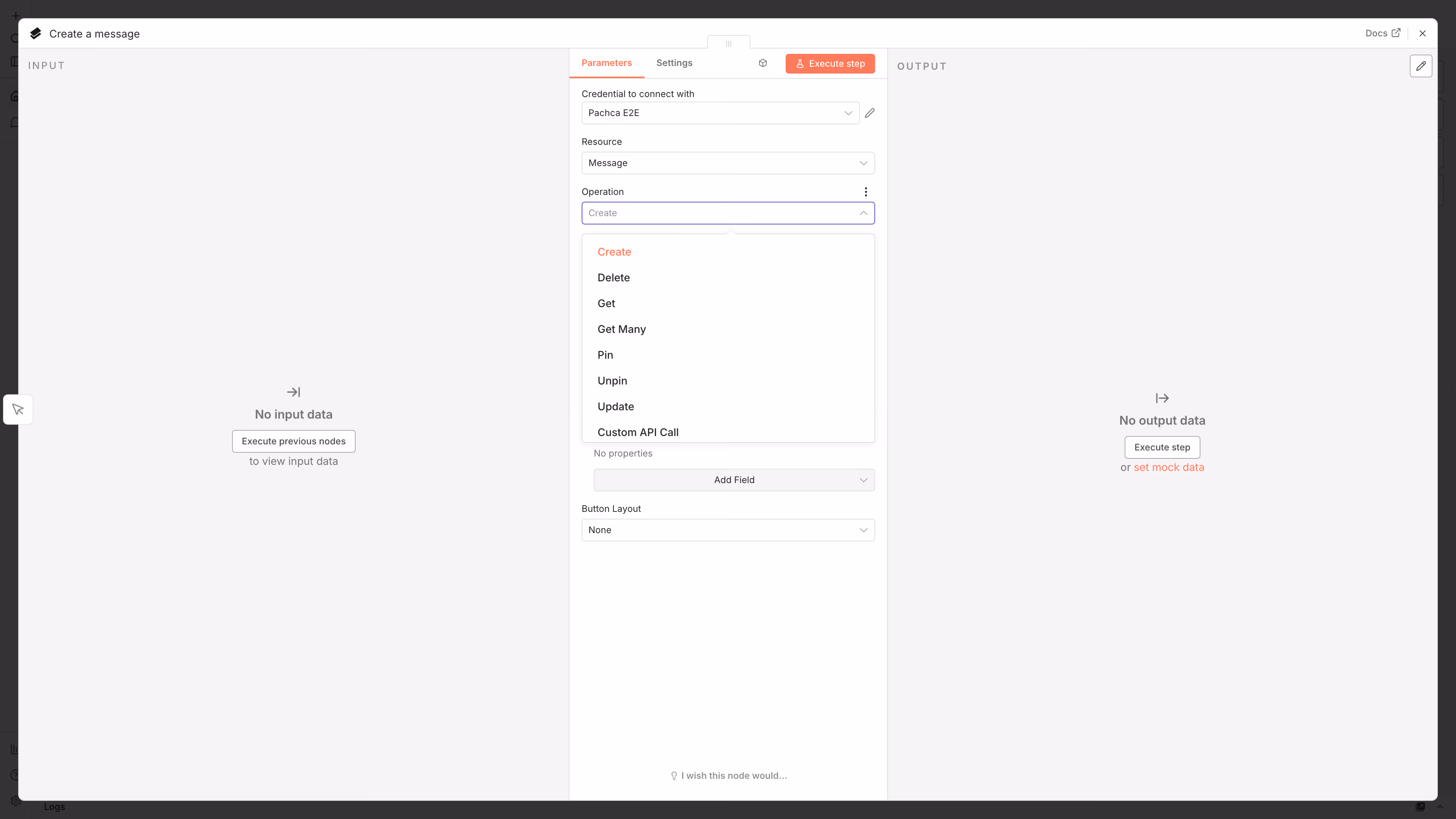Click the pencil icon next to the credential

[870, 113]
